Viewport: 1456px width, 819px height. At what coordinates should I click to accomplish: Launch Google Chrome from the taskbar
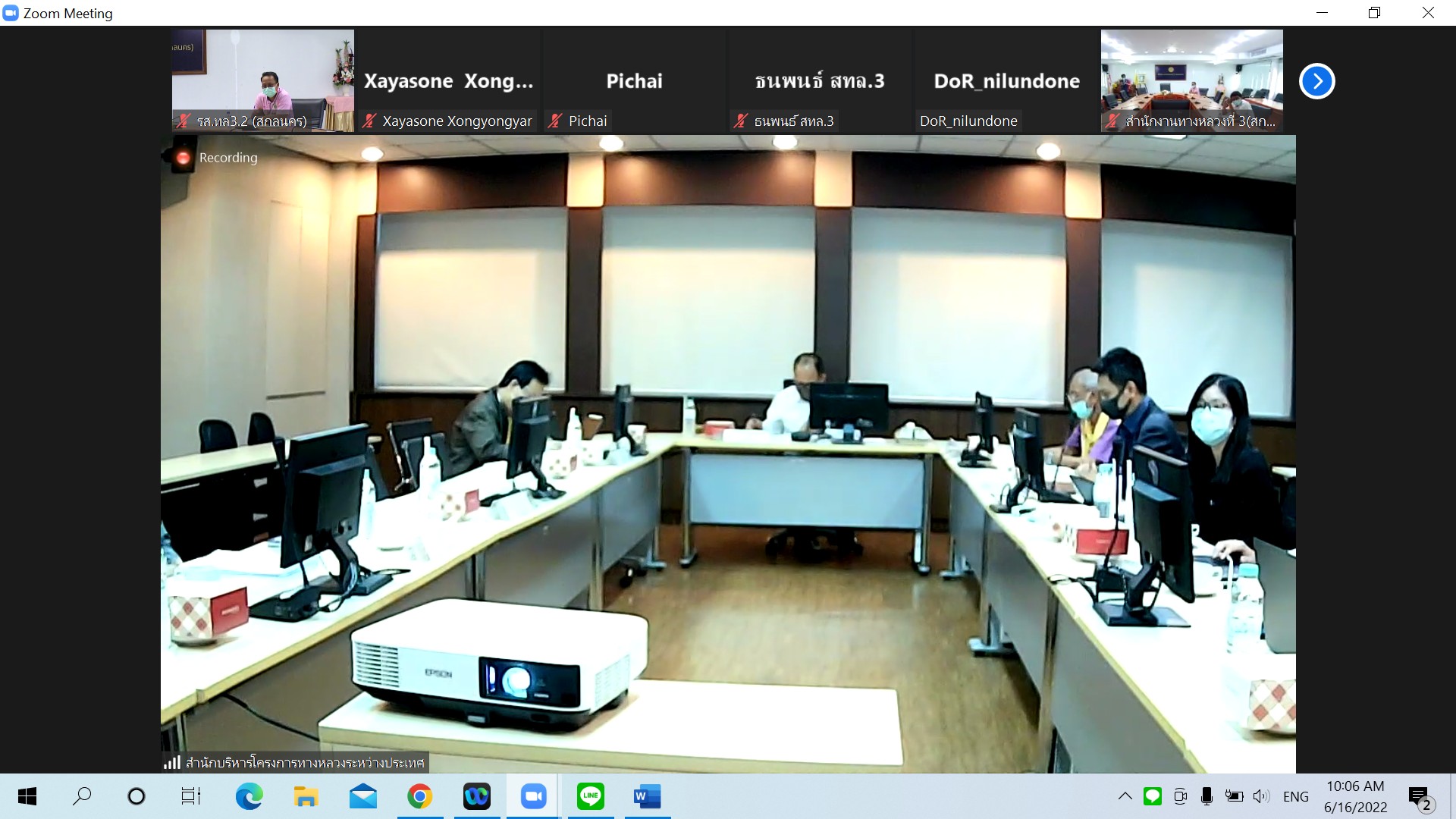pos(419,796)
